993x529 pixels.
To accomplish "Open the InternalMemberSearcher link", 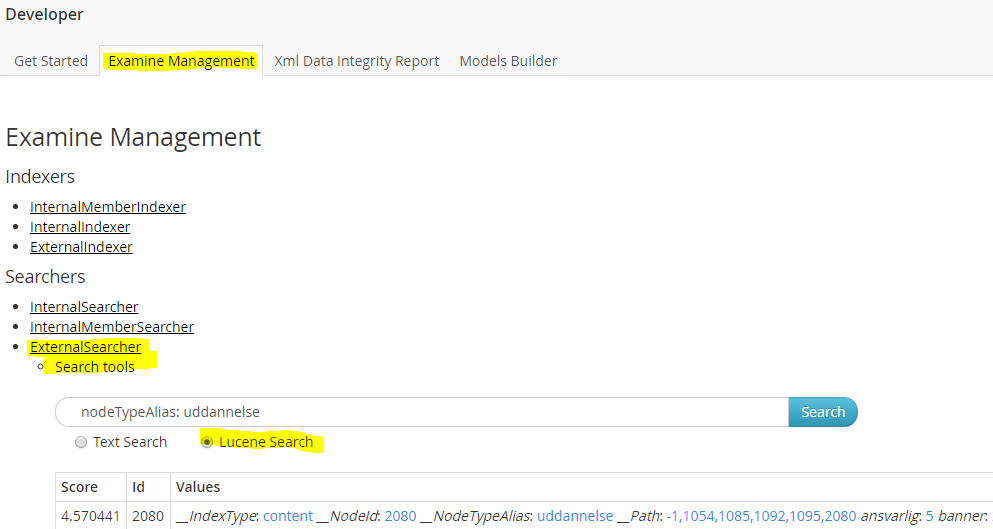I will 112,327.
